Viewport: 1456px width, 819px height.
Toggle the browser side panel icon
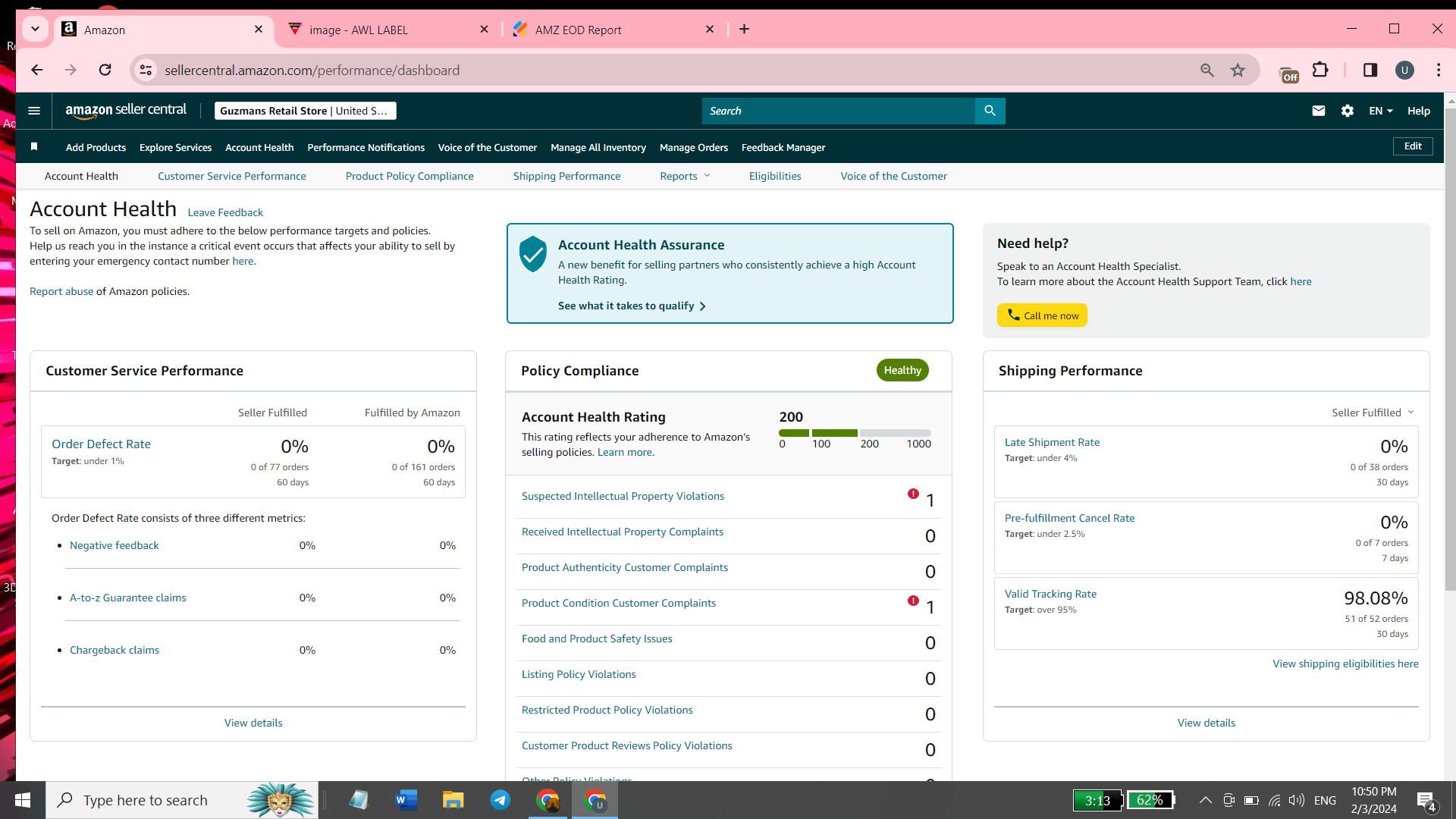(x=1370, y=71)
